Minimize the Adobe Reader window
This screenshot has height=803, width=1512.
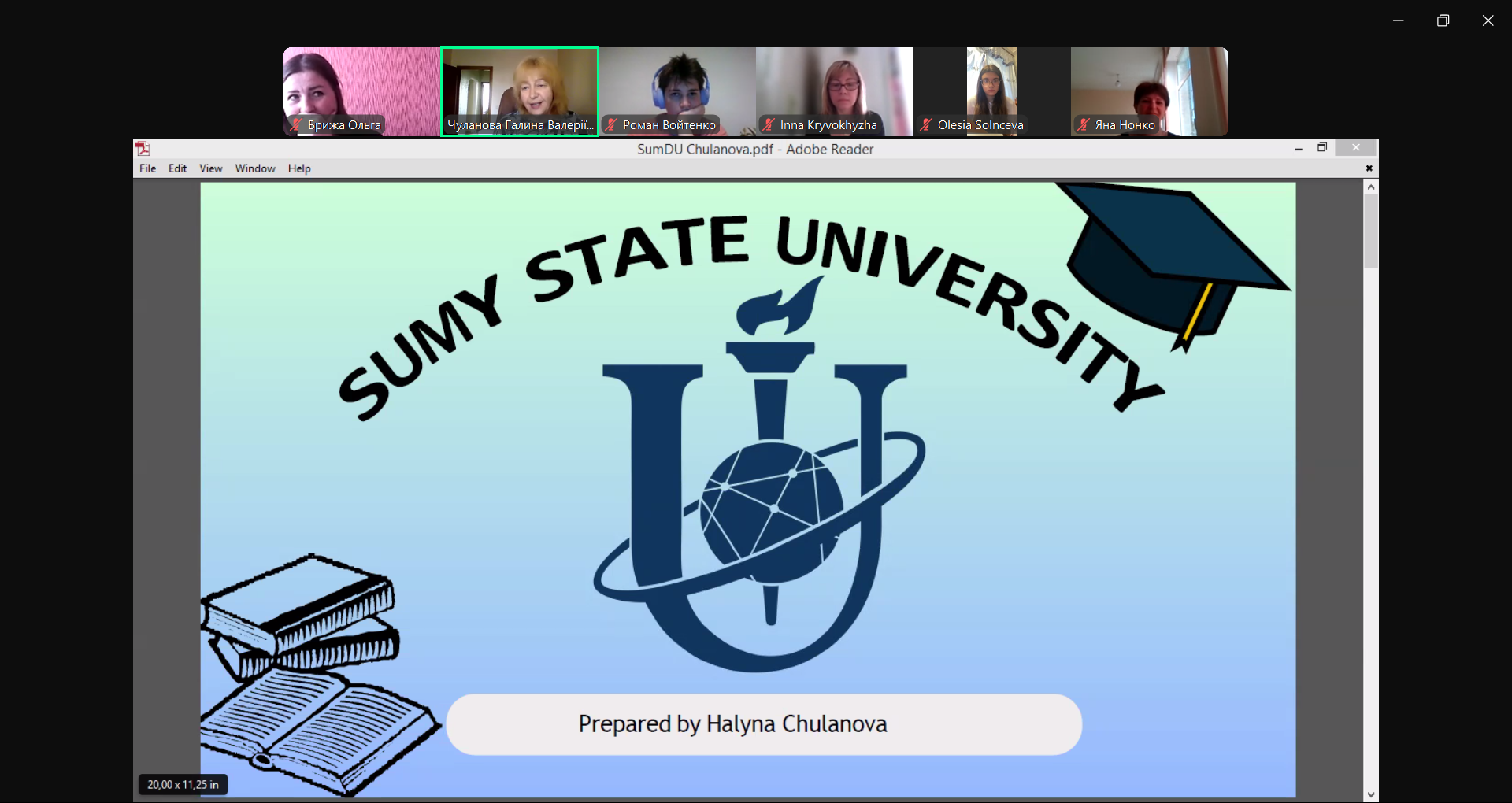tap(1299, 149)
